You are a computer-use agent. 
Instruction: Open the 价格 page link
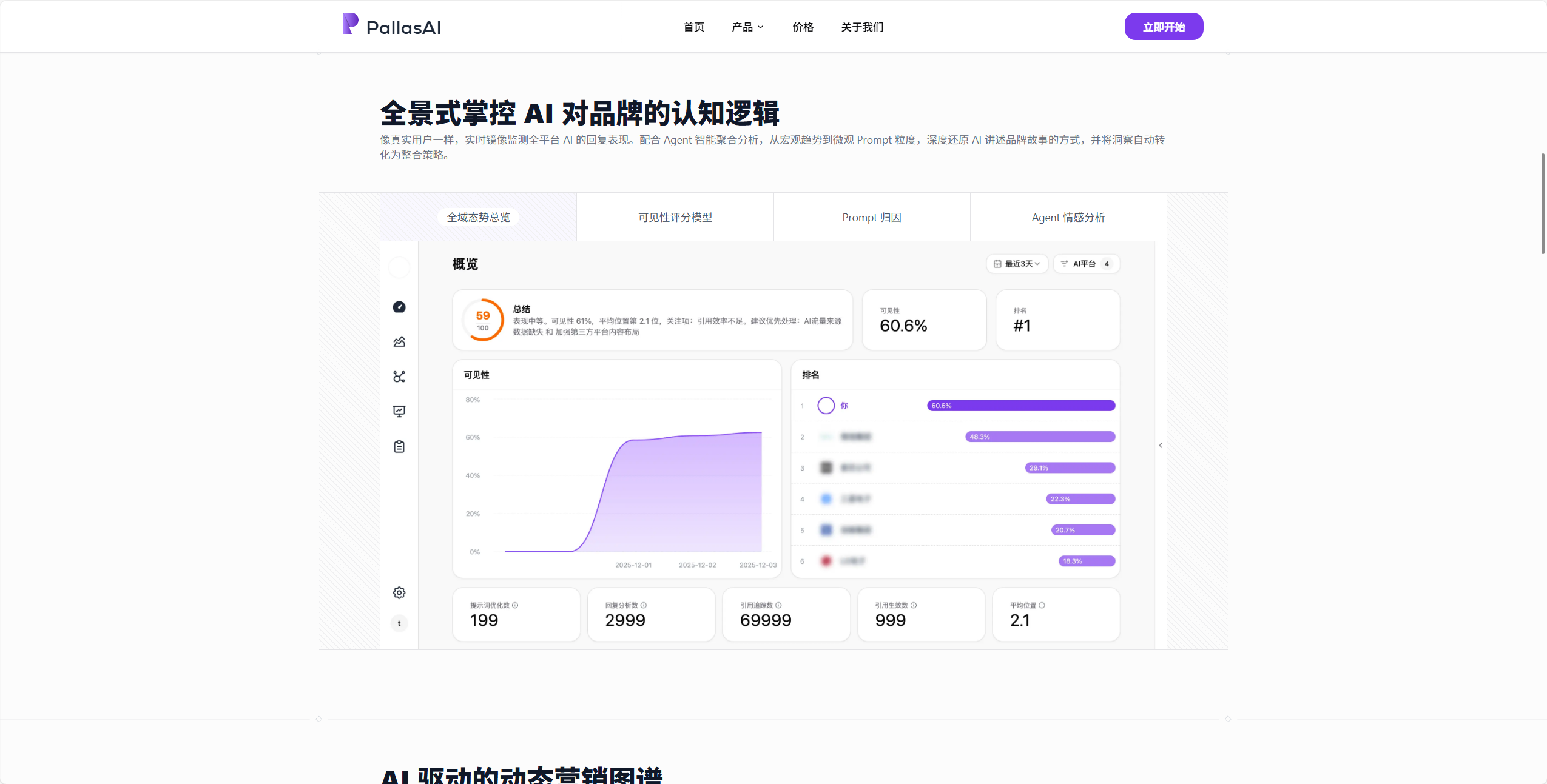803,27
